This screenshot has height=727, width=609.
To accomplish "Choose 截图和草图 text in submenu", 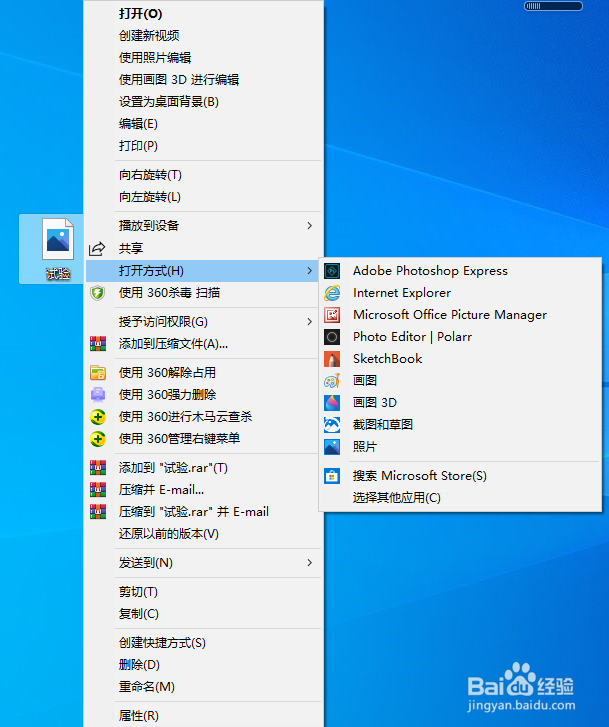I will [x=383, y=425].
